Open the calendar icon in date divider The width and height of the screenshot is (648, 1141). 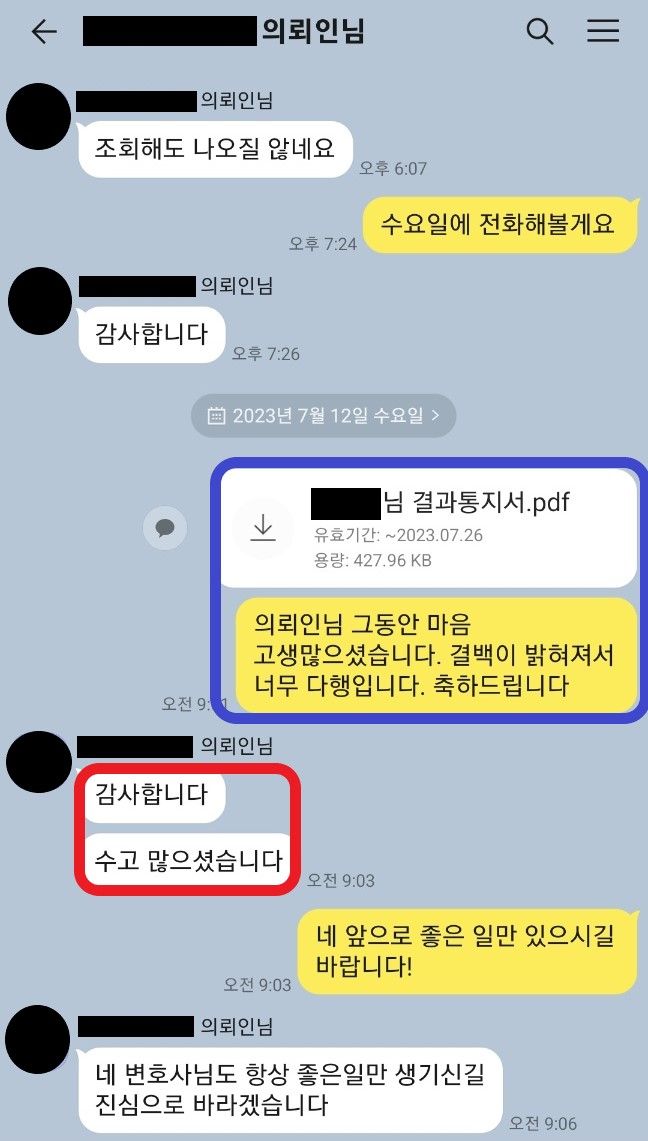(216, 416)
